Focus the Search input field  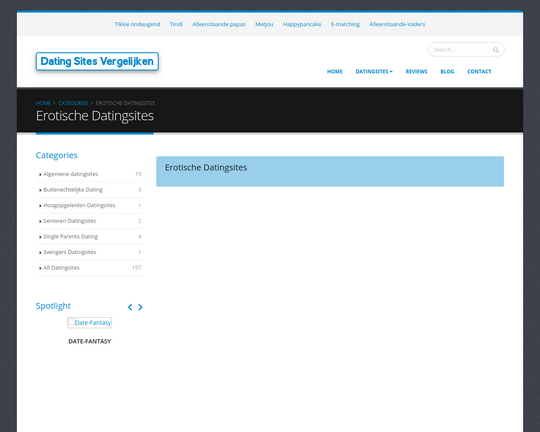(461, 50)
